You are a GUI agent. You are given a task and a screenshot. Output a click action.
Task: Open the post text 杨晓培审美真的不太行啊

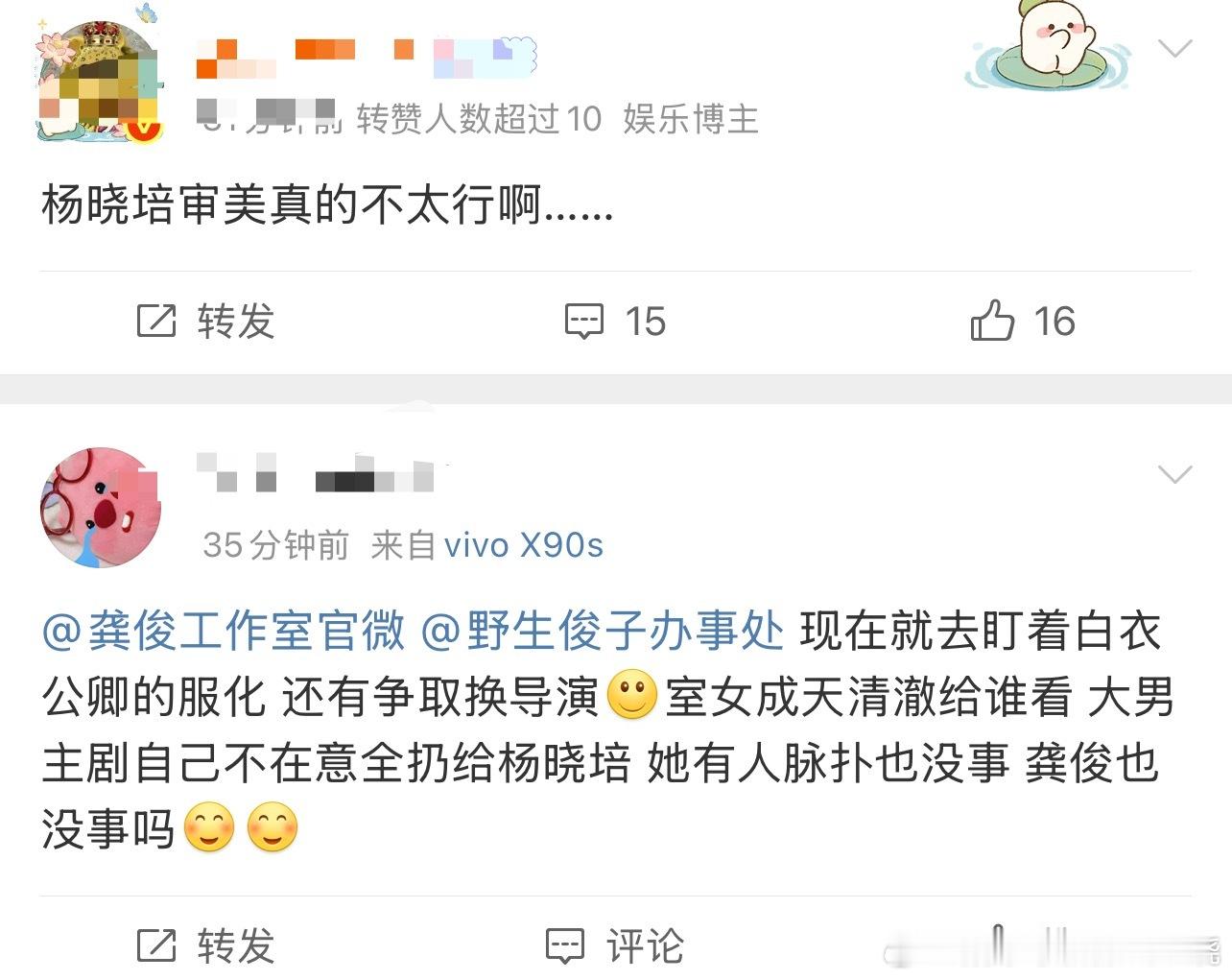pos(327,205)
